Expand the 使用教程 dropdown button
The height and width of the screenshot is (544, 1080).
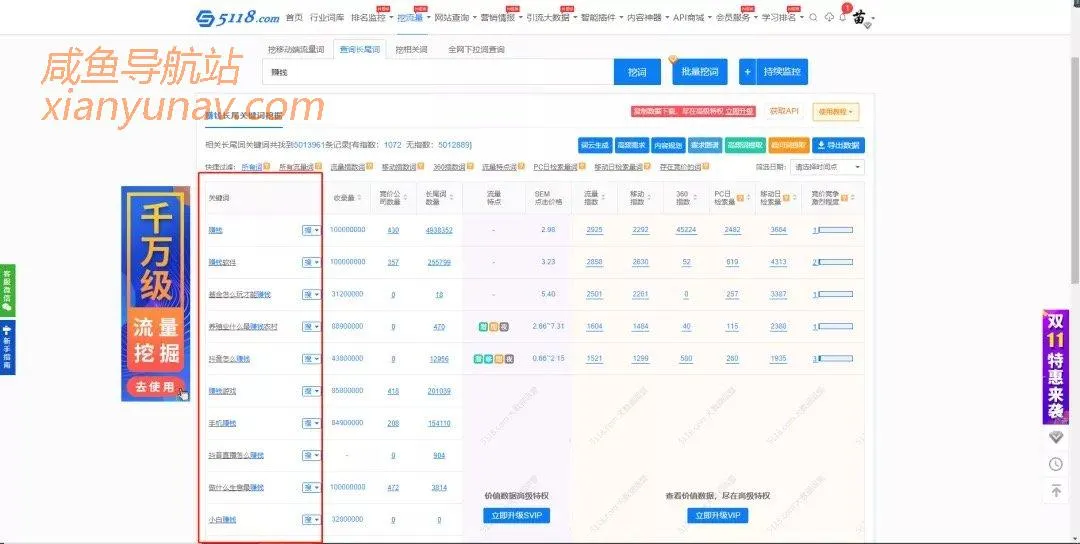point(835,112)
